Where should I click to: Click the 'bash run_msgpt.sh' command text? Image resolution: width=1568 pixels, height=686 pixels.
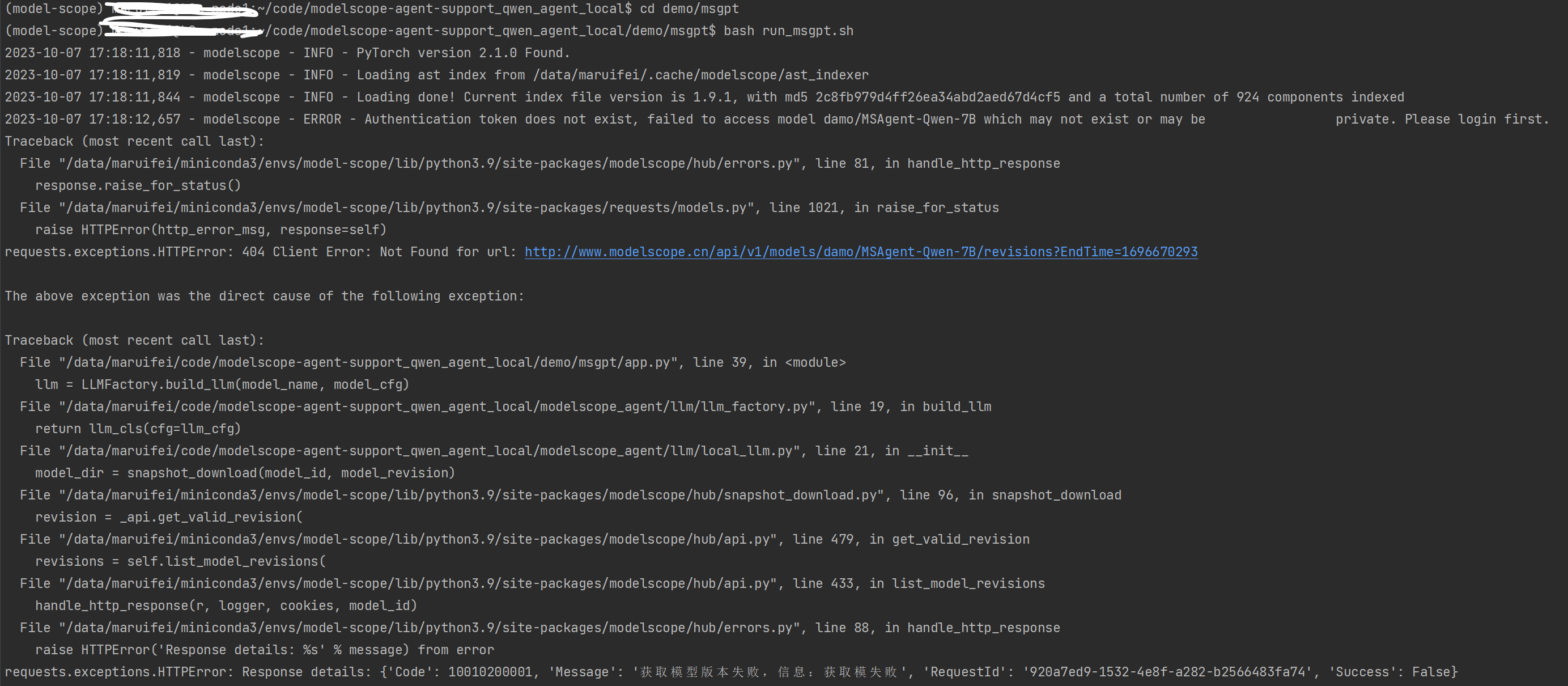[788, 31]
